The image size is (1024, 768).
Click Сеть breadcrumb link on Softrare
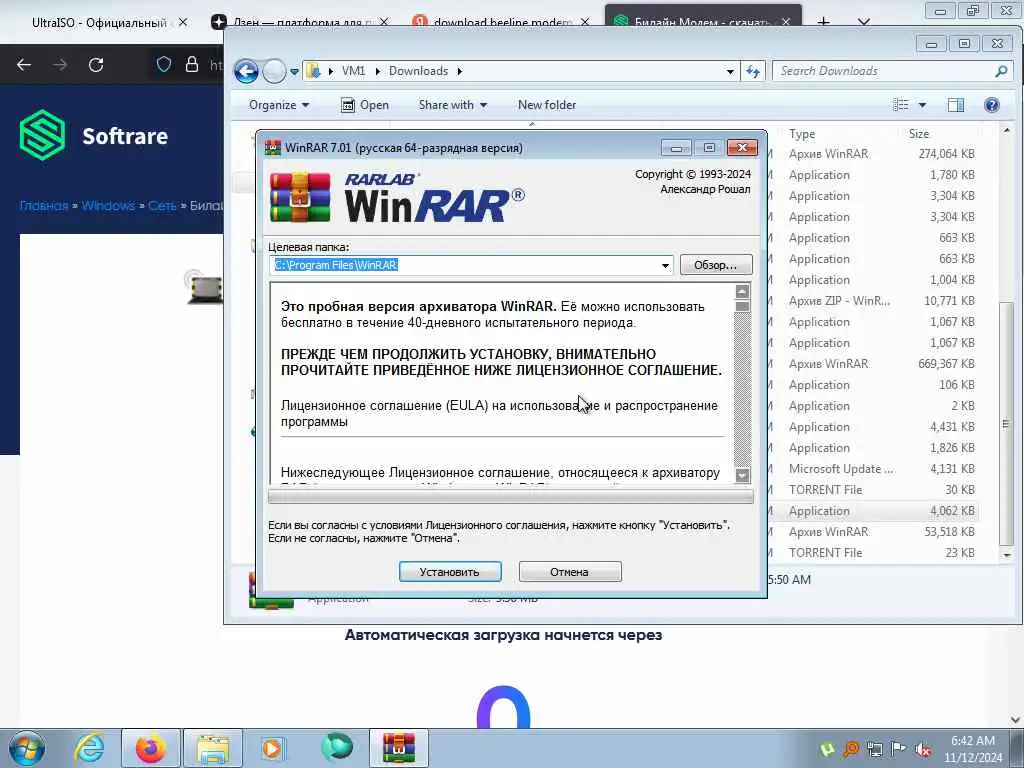[162, 205]
